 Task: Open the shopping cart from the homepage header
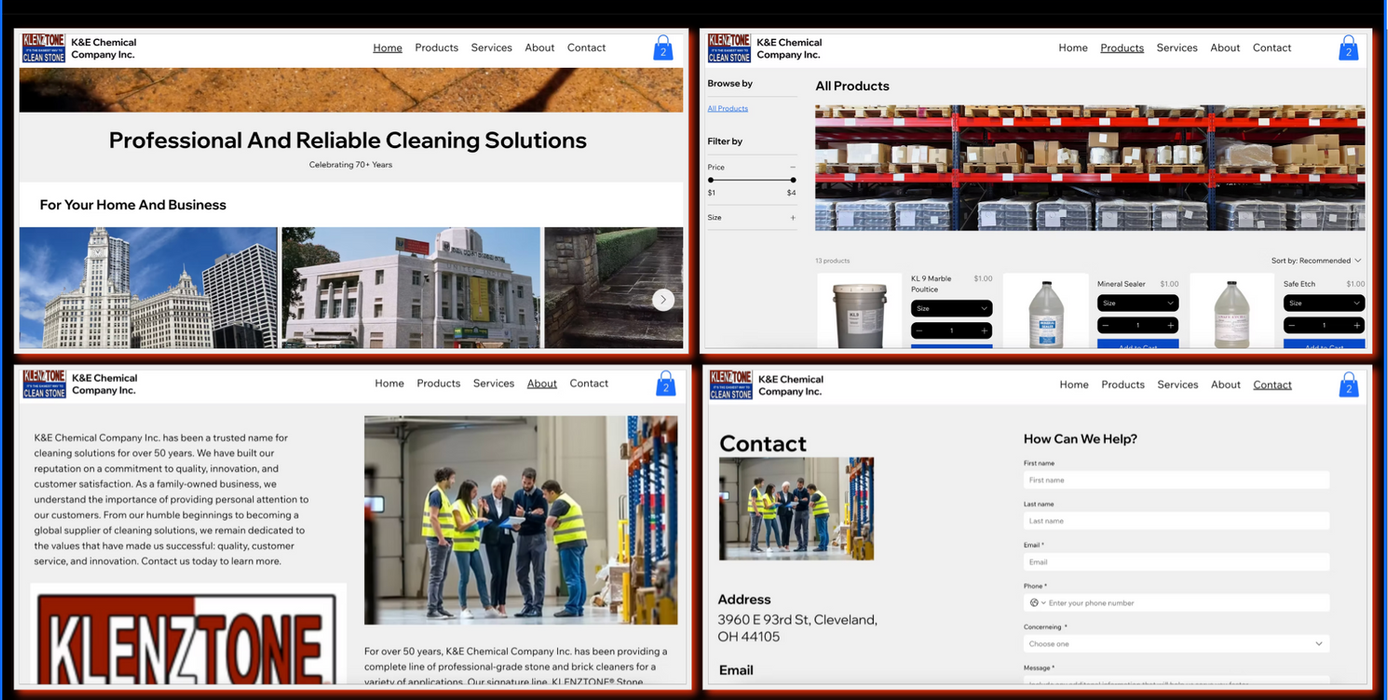click(x=663, y=47)
